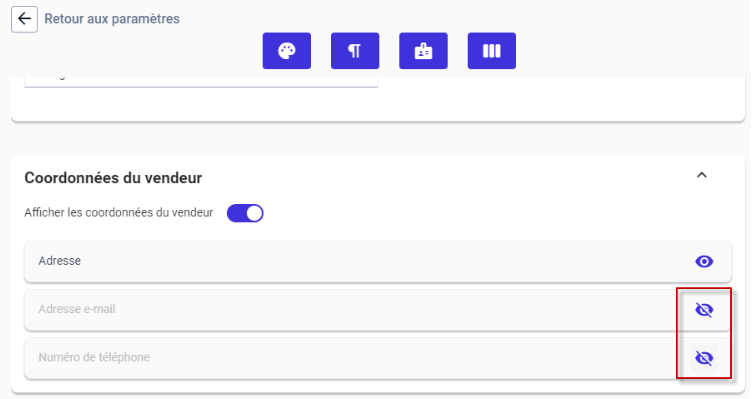Select the Adresse row
The image size is (753, 399).
pyautogui.click(x=378, y=261)
